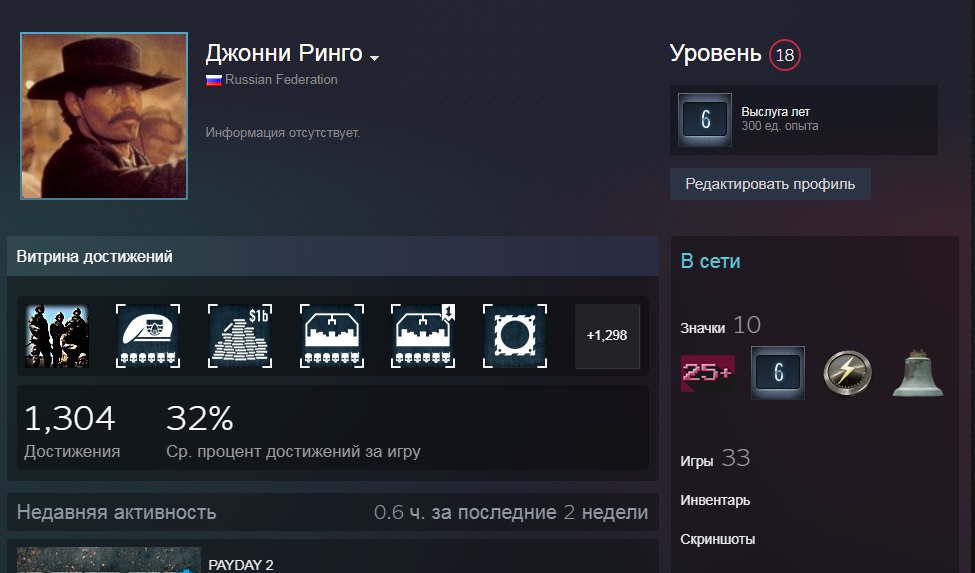Open the Выслуга лет featured badge panel
The image size is (975, 573).
tap(803, 120)
